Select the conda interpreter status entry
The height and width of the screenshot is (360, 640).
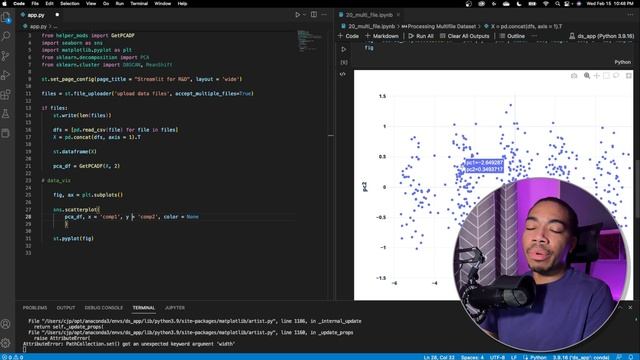[x=581, y=357]
